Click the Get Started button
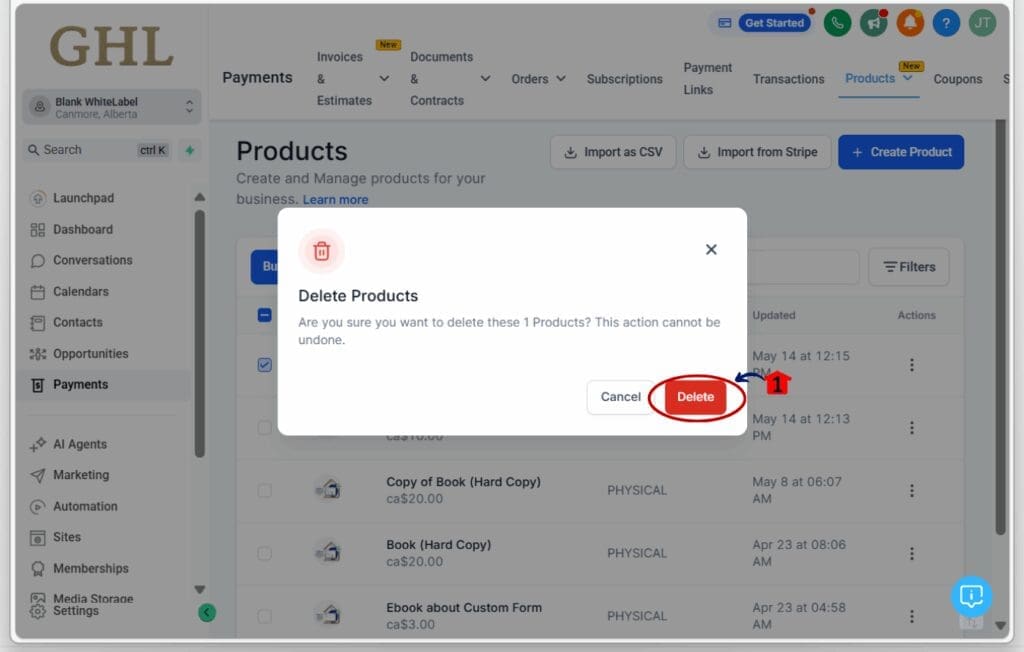 [775, 23]
